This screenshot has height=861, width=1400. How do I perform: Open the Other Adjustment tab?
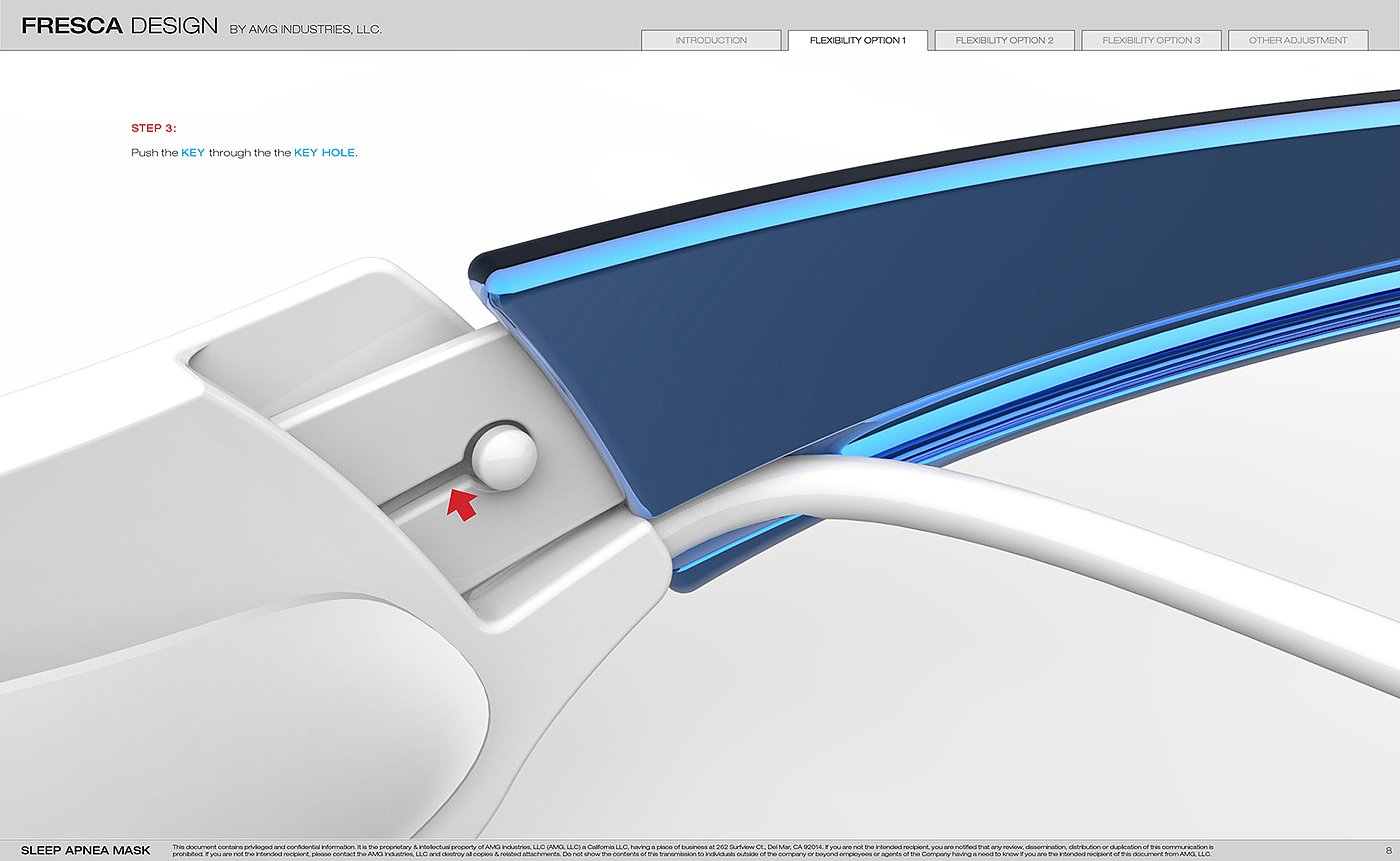point(1298,40)
